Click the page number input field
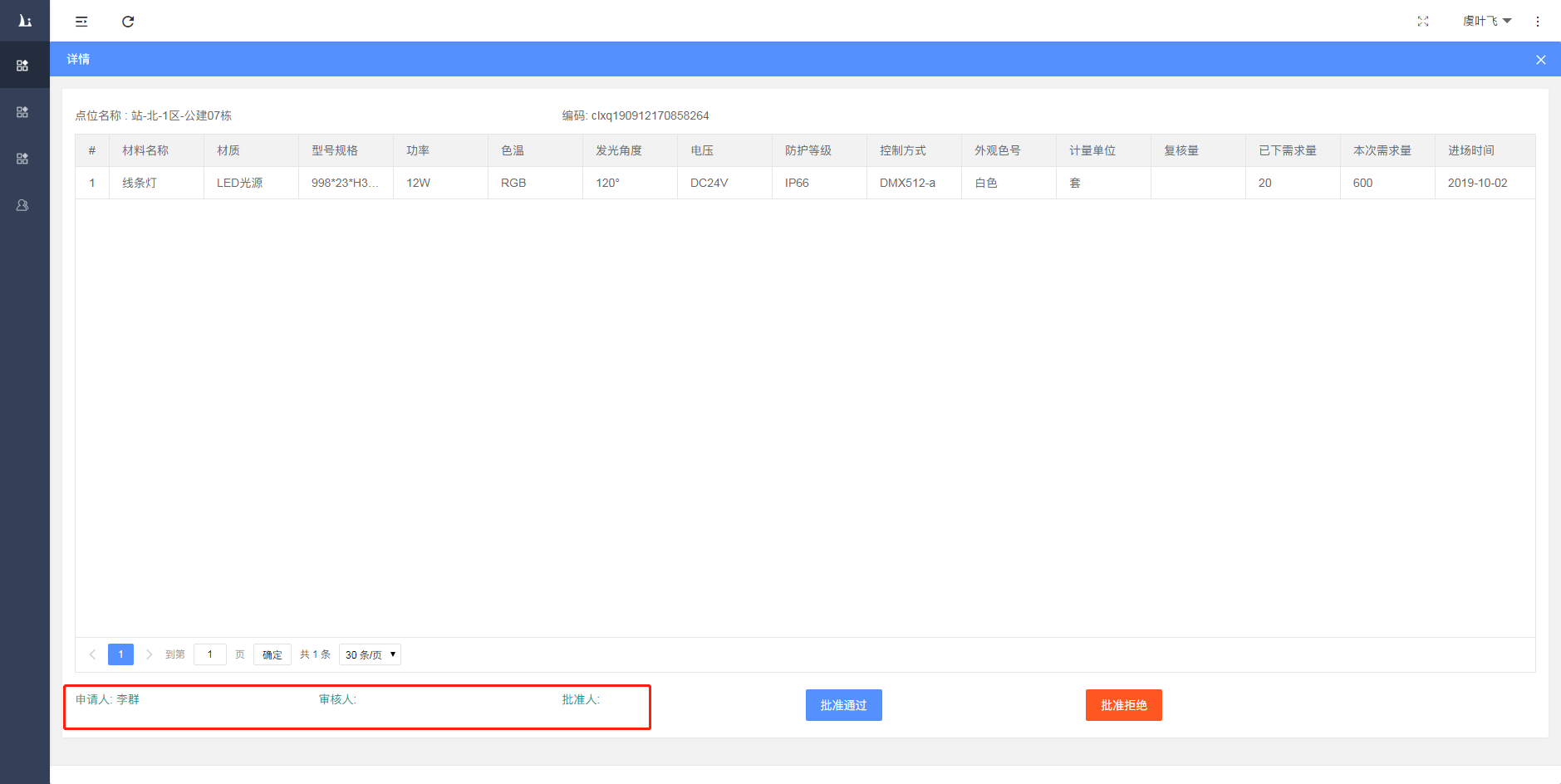The height and width of the screenshot is (784, 1561). pyautogui.click(x=210, y=654)
